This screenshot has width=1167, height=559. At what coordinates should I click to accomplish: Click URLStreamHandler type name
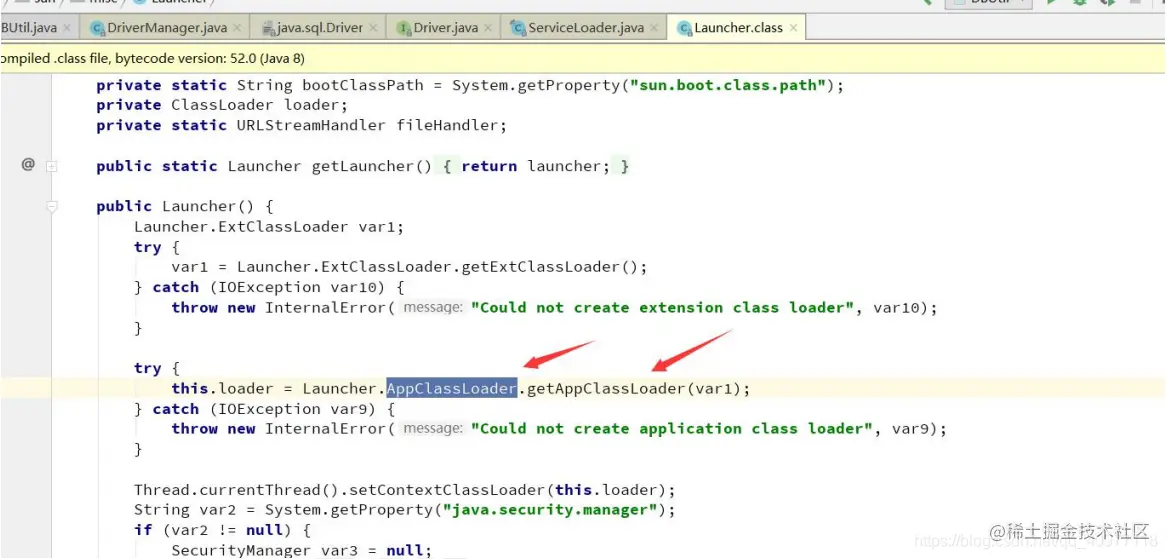[311, 125]
